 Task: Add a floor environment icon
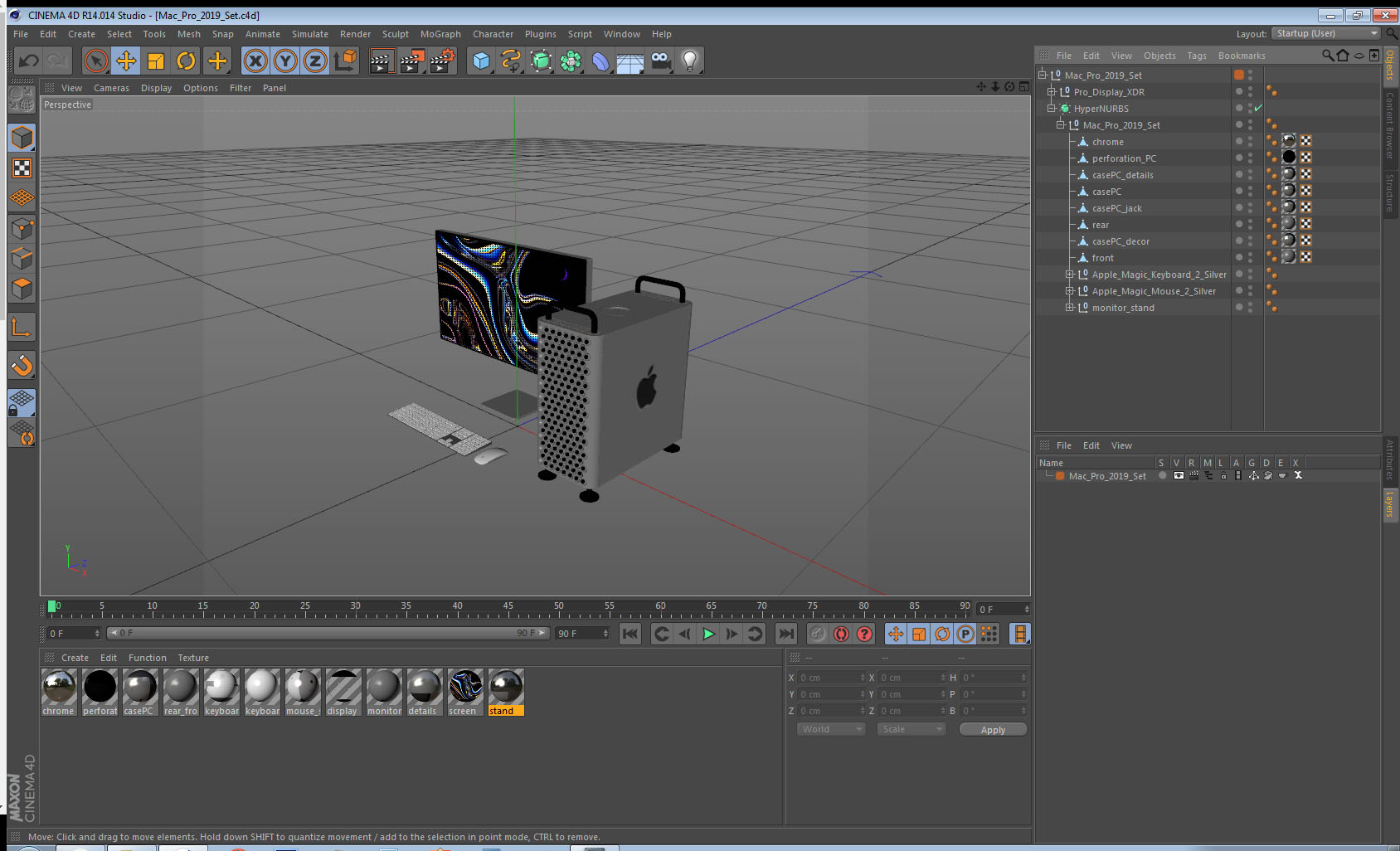pos(630,61)
